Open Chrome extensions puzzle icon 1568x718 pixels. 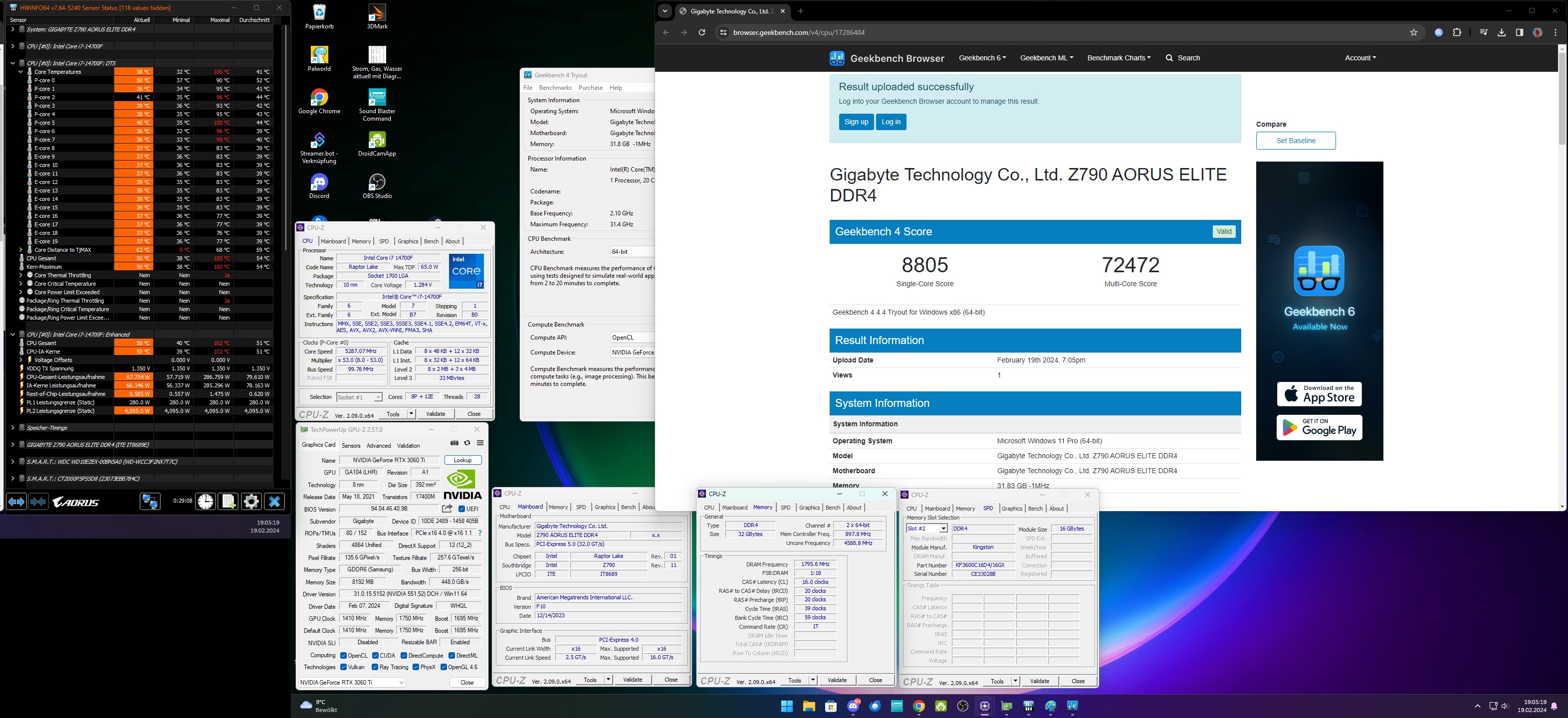click(x=1457, y=33)
